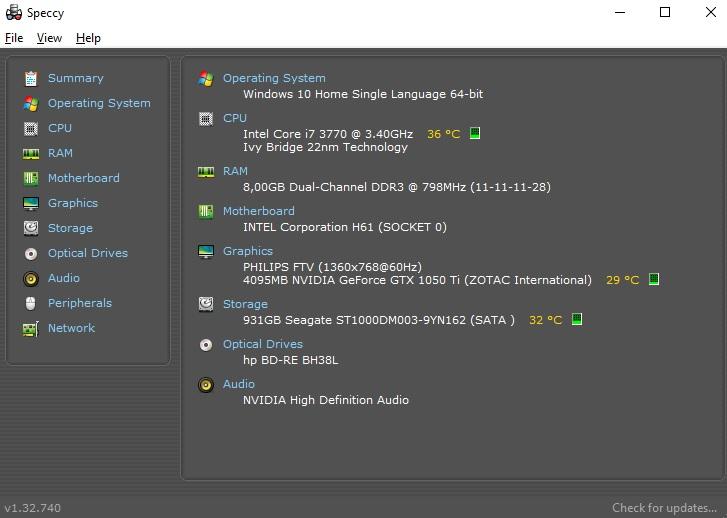Open the Help menu
727x518 pixels.
coord(88,38)
